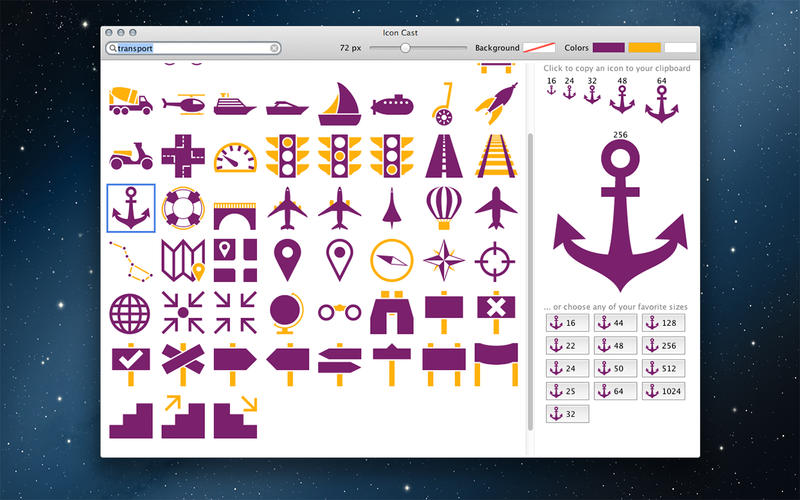Select the rocket icon

tap(496, 104)
